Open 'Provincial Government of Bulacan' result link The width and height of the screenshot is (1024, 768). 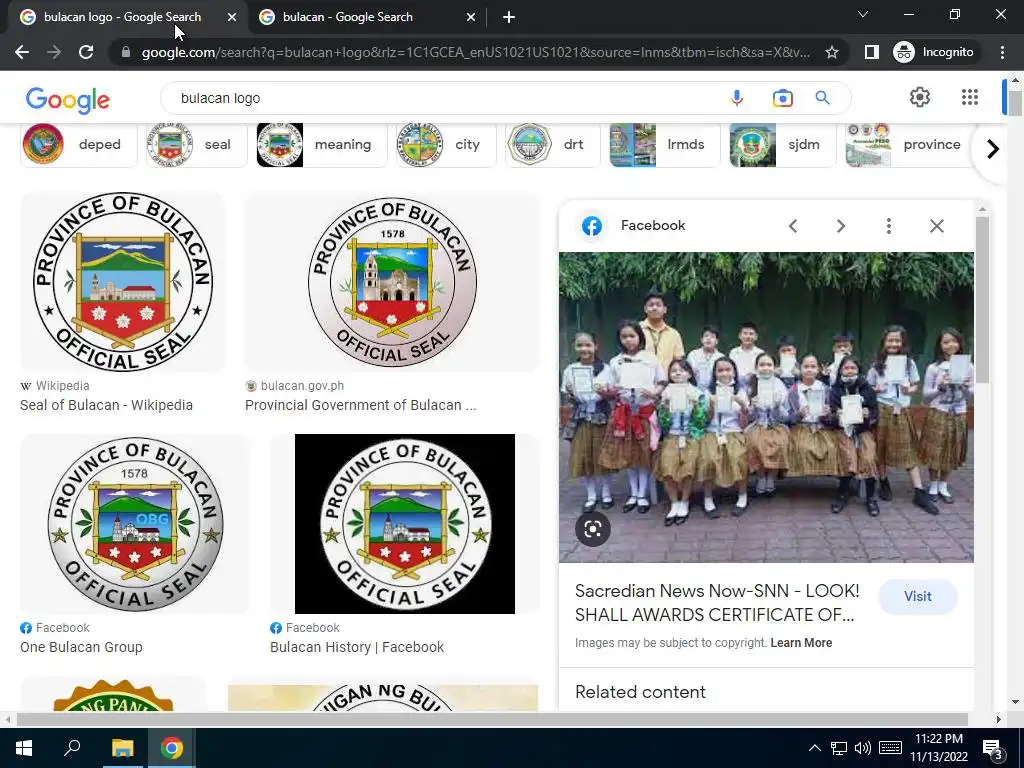pos(360,405)
